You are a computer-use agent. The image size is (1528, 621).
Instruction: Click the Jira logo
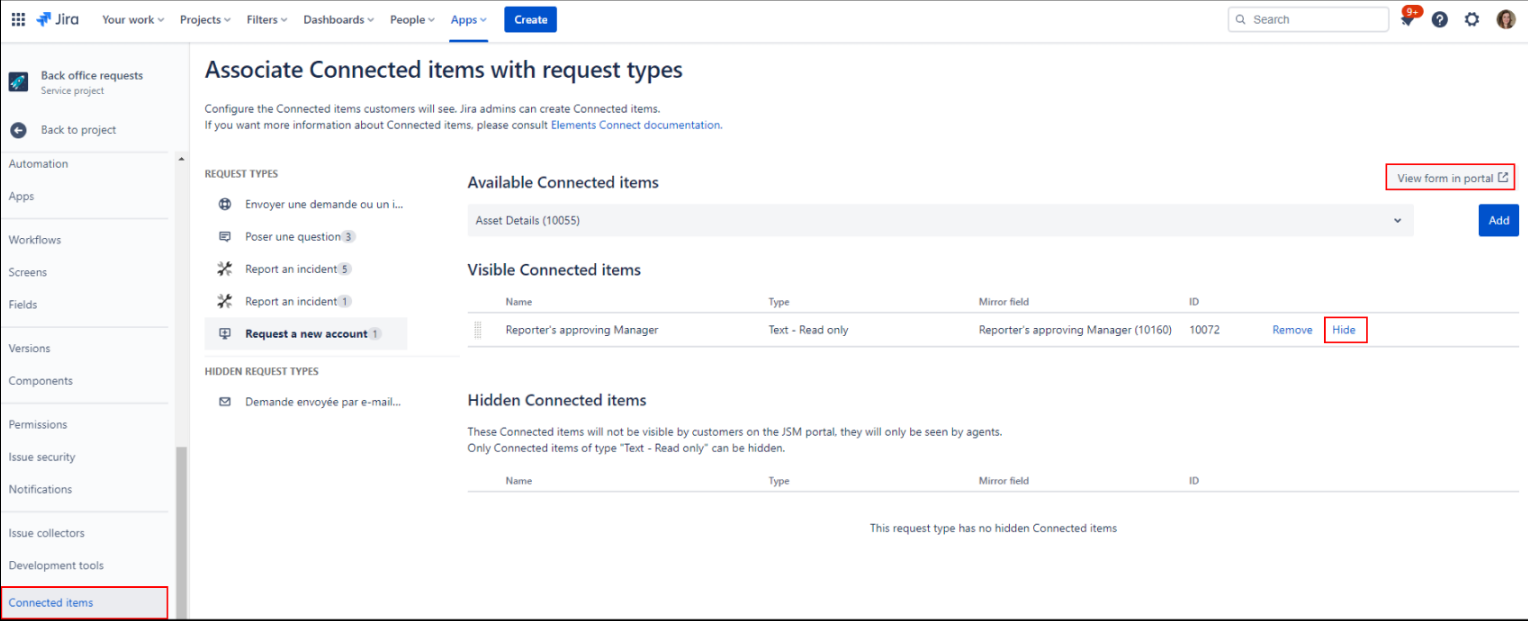point(57,19)
